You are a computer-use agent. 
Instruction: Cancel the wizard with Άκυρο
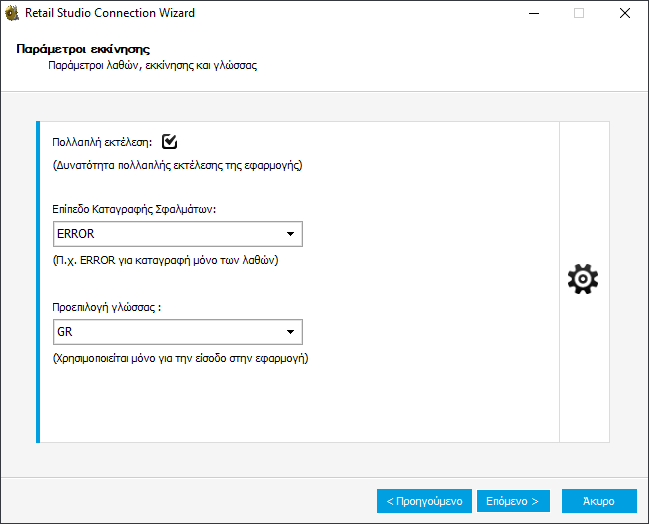[599, 500]
